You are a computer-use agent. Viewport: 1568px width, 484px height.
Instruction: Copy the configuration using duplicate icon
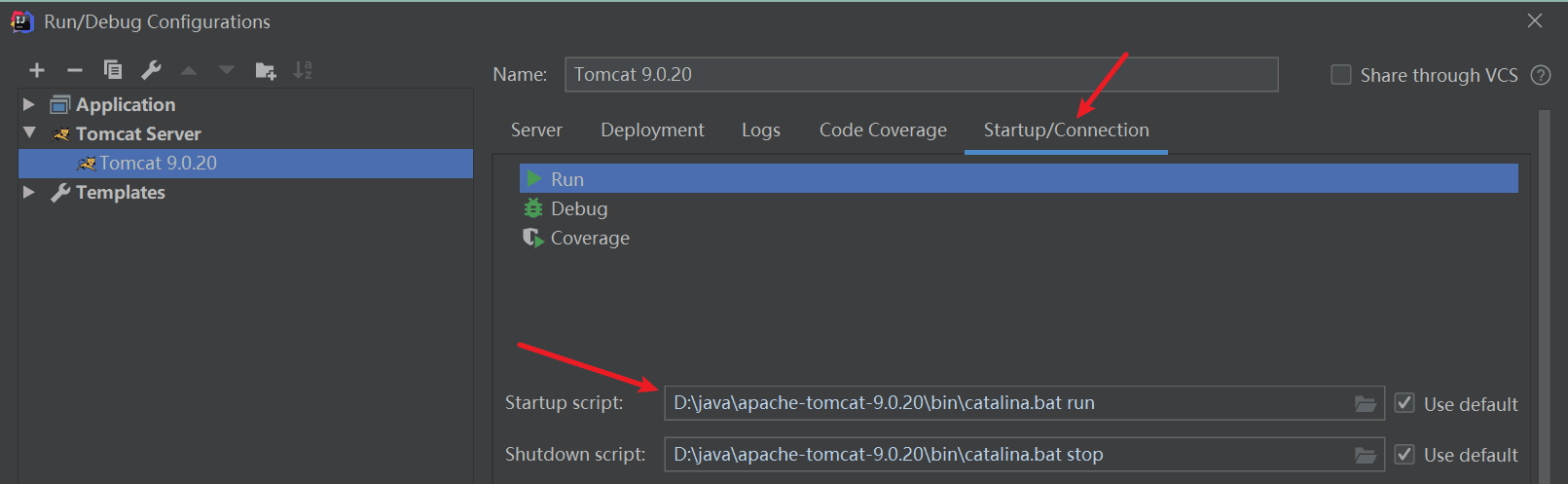[113, 70]
